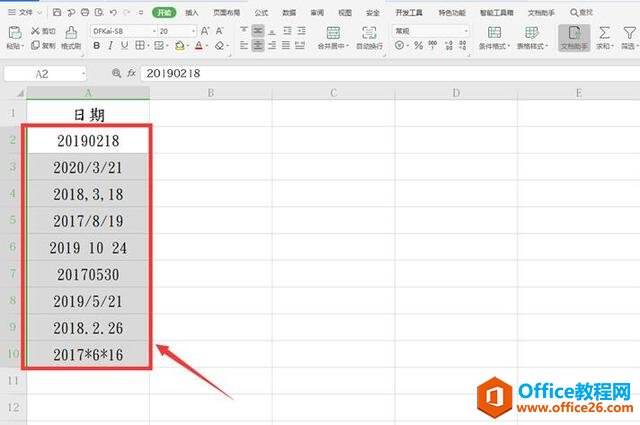Select cell A10 with 2017*6*16
The height and width of the screenshot is (425, 640).
pos(88,354)
